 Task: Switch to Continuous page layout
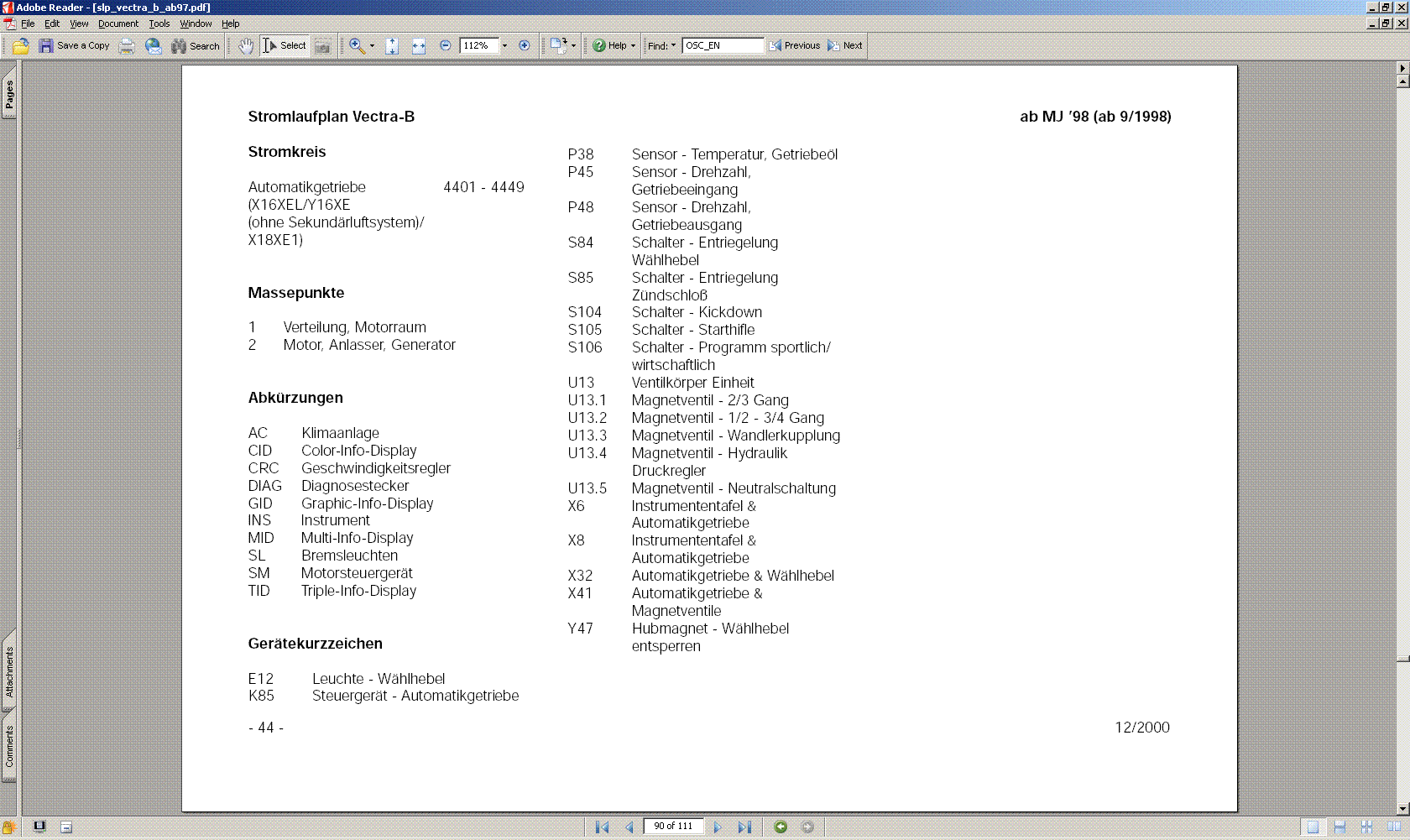[x=1339, y=827]
